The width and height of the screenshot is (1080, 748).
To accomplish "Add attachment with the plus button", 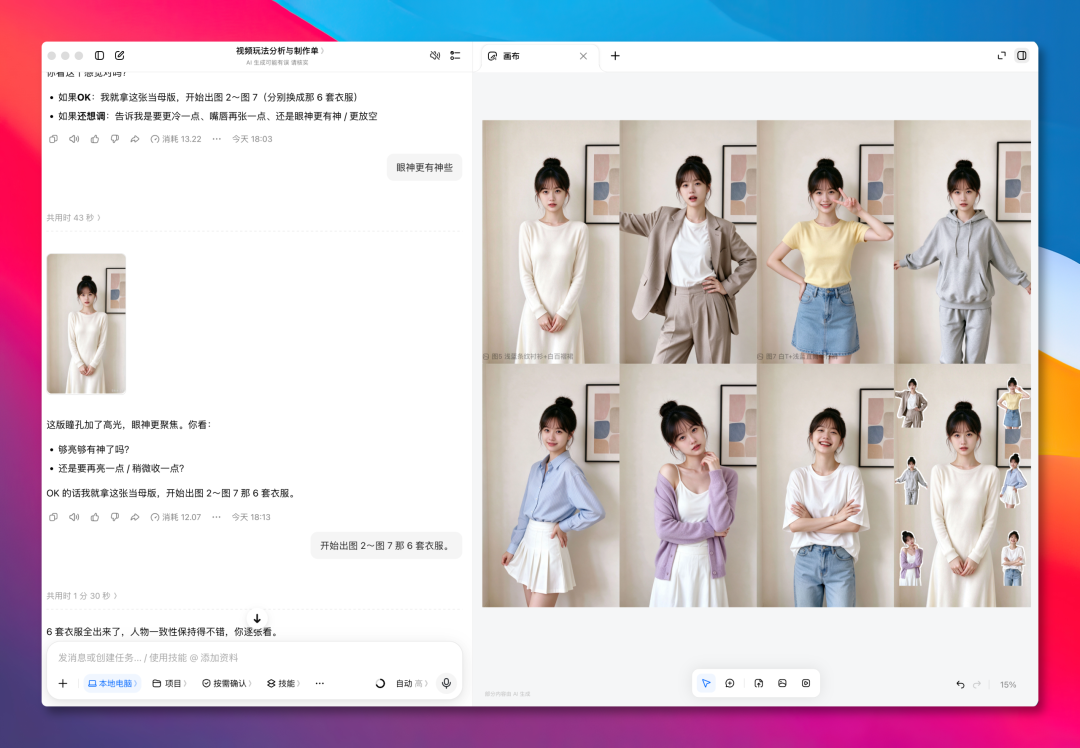I will tap(63, 683).
